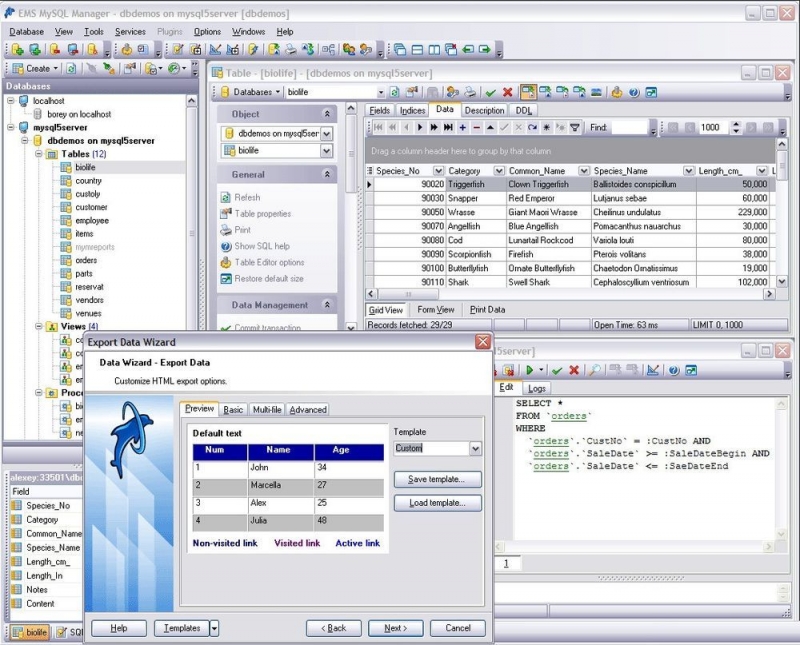Switch to the Indices tab
This screenshot has height=645, width=800.
[x=412, y=110]
